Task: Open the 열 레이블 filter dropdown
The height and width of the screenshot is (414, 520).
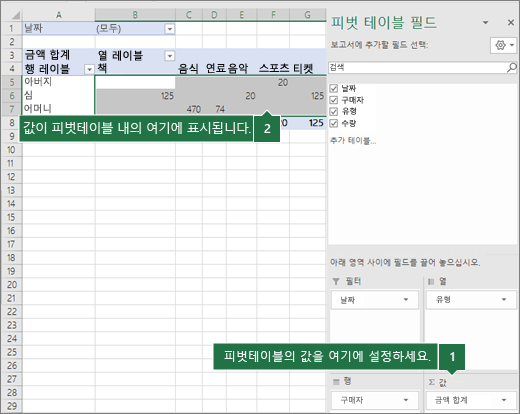Action: pos(170,56)
